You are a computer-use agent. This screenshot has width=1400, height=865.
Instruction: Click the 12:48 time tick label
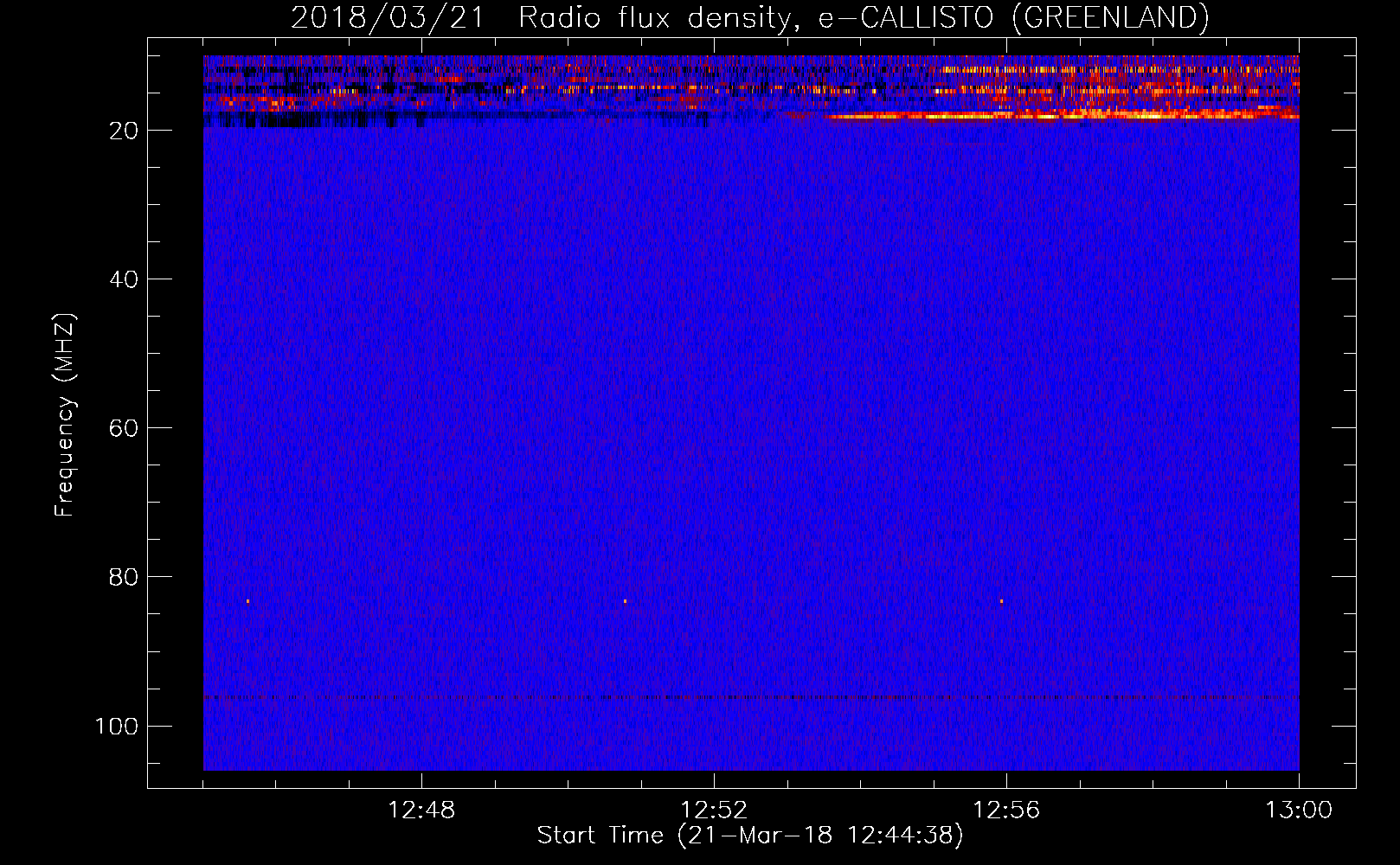point(421,811)
